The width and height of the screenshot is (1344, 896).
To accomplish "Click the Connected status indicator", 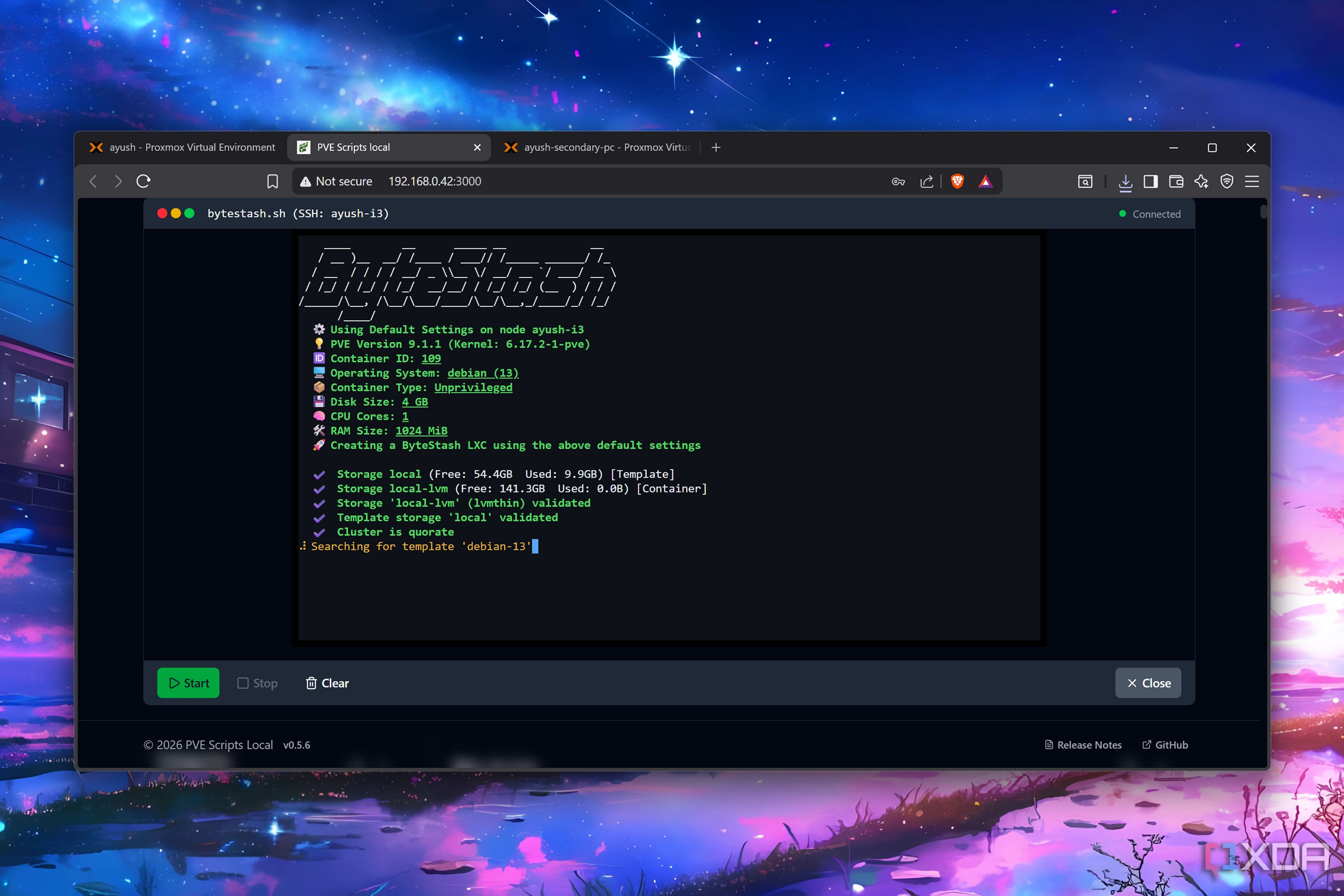I will (1150, 214).
